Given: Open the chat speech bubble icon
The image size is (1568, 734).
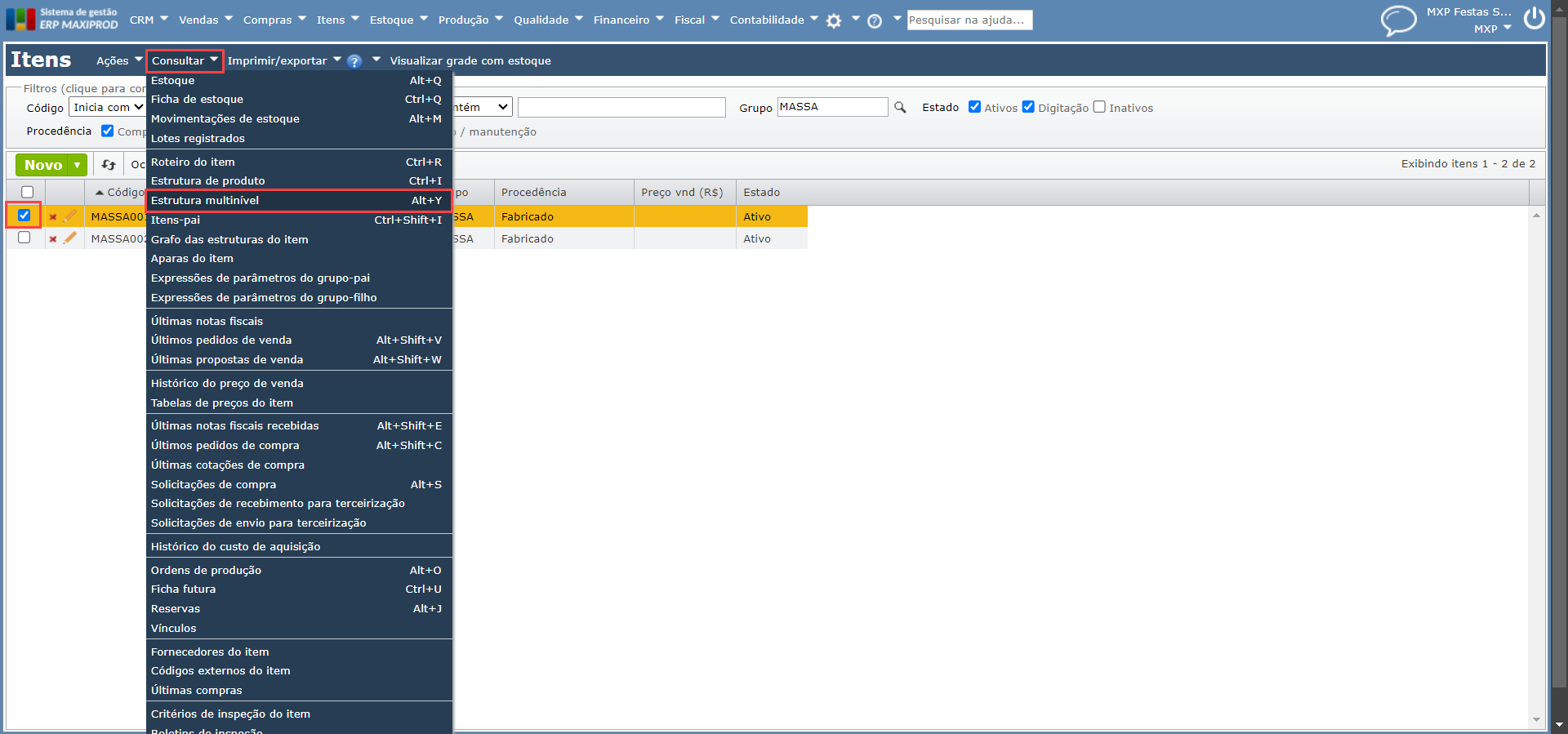Looking at the screenshot, I should (x=1398, y=20).
